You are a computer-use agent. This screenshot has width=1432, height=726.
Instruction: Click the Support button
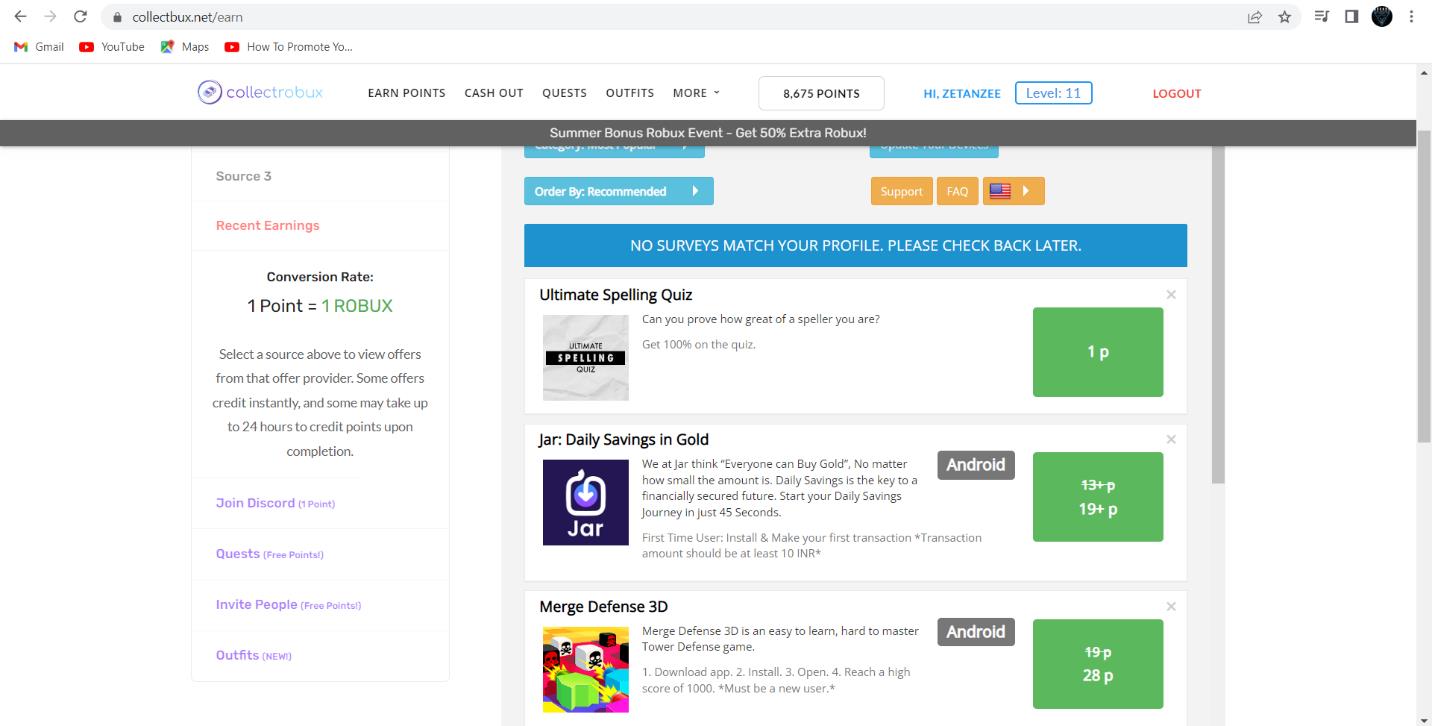coord(901,191)
